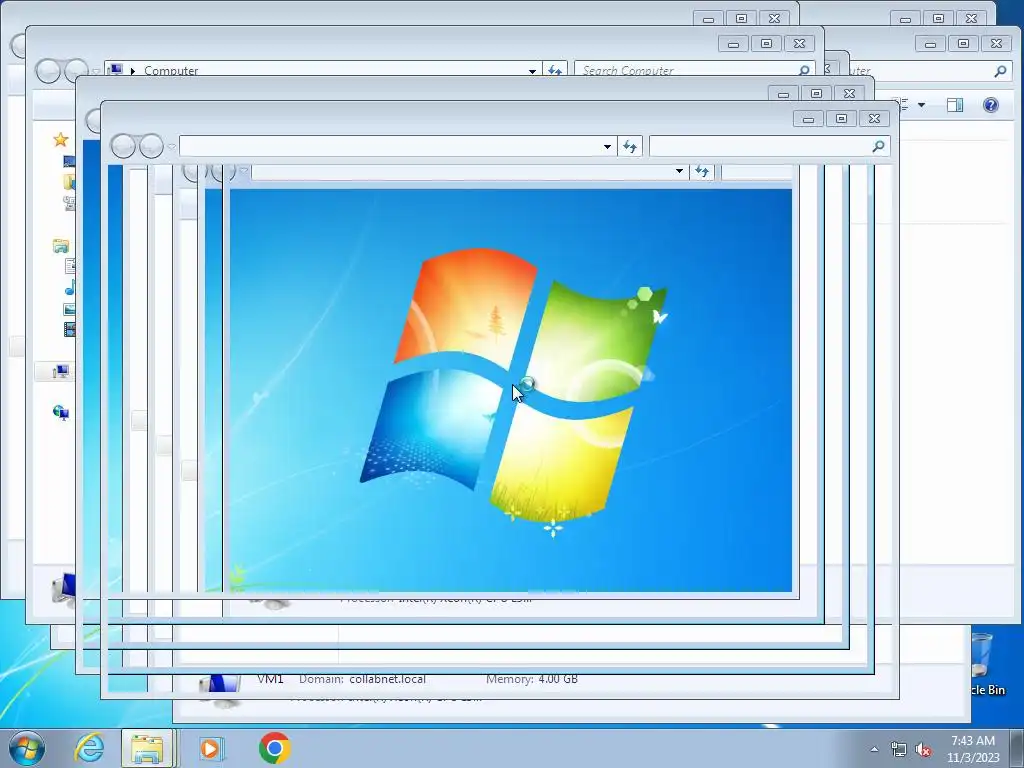Open the frontmost window's address bar dropdown
Viewport: 1024px width, 768px height.
(x=607, y=146)
